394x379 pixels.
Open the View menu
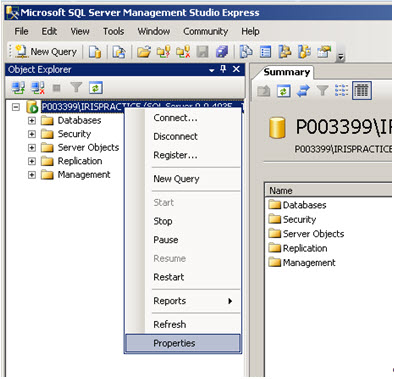tap(80, 31)
